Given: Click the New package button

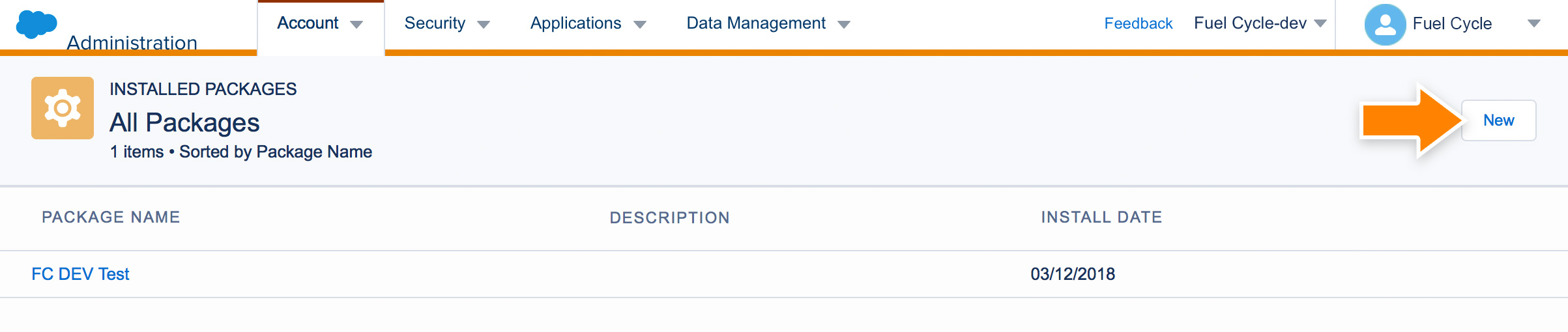Looking at the screenshot, I should click(1498, 120).
